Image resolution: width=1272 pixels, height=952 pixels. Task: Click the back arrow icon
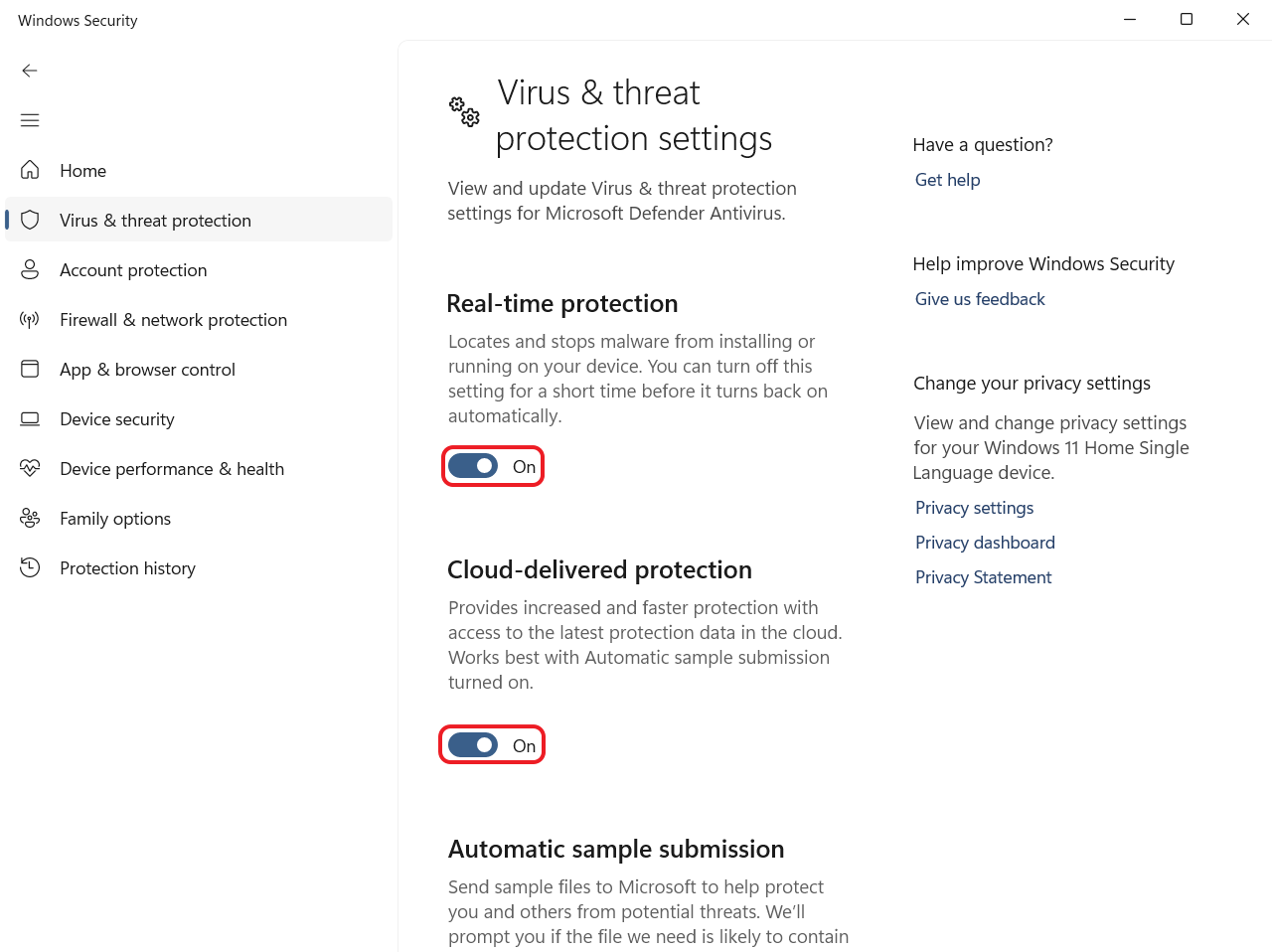30,71
